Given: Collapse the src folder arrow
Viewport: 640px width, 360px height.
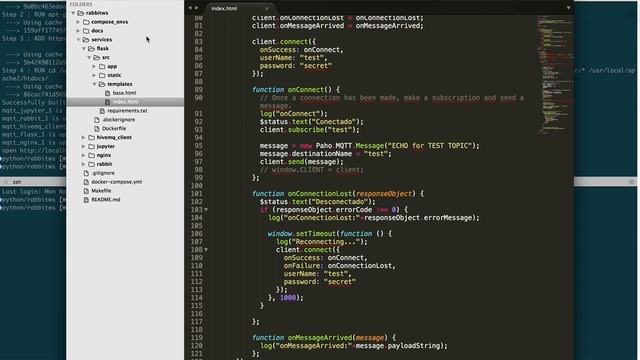Looking at the screenshot, I should click(89, 58).
